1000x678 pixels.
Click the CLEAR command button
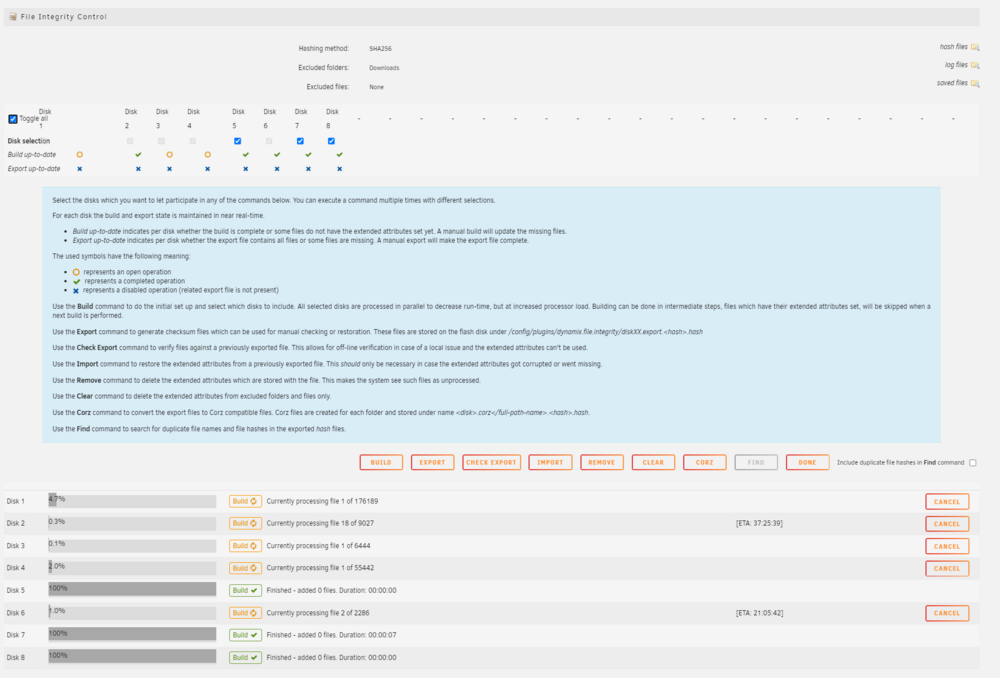coord(653,462)
